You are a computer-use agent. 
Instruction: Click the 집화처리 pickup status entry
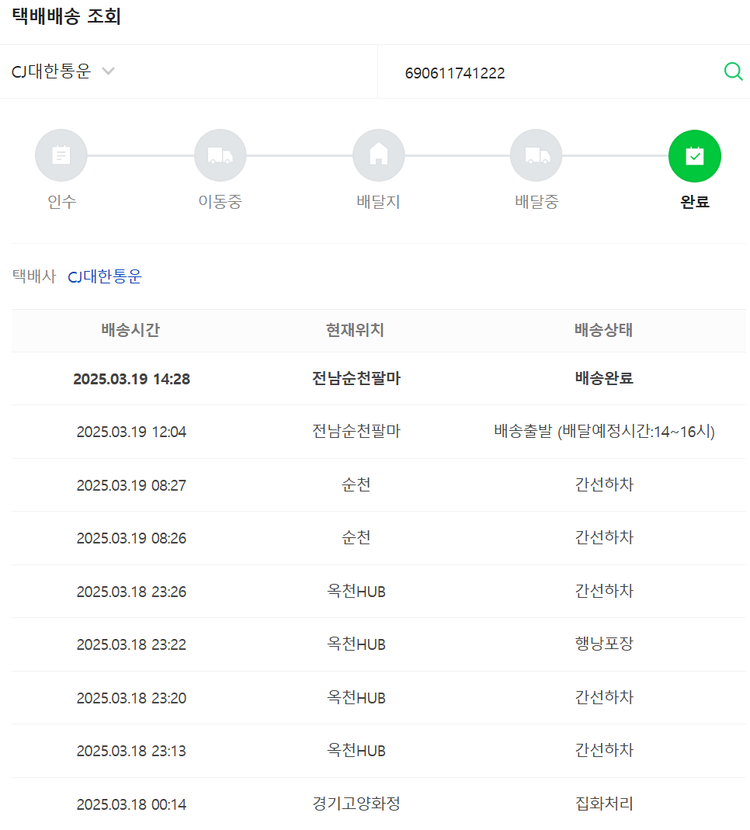(603, 803)
